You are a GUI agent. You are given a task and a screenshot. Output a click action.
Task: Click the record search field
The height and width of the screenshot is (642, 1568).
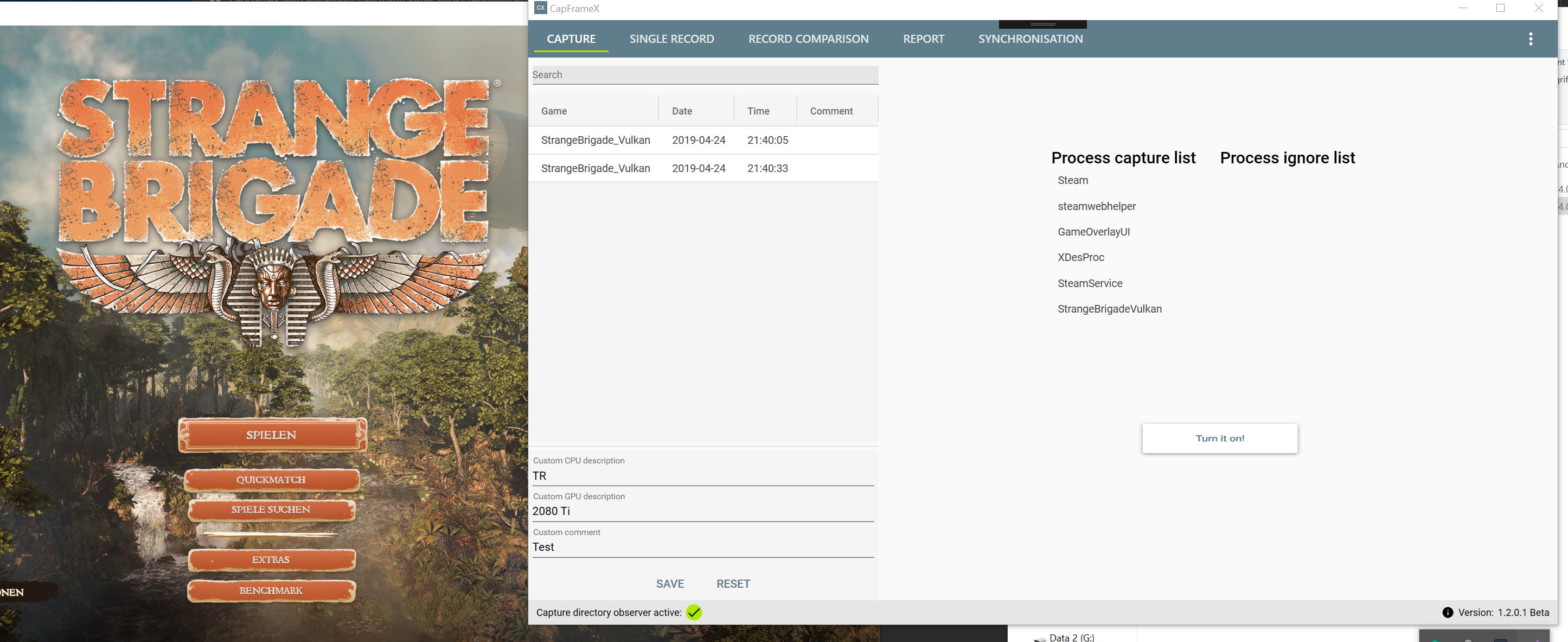tap(704, 75)
